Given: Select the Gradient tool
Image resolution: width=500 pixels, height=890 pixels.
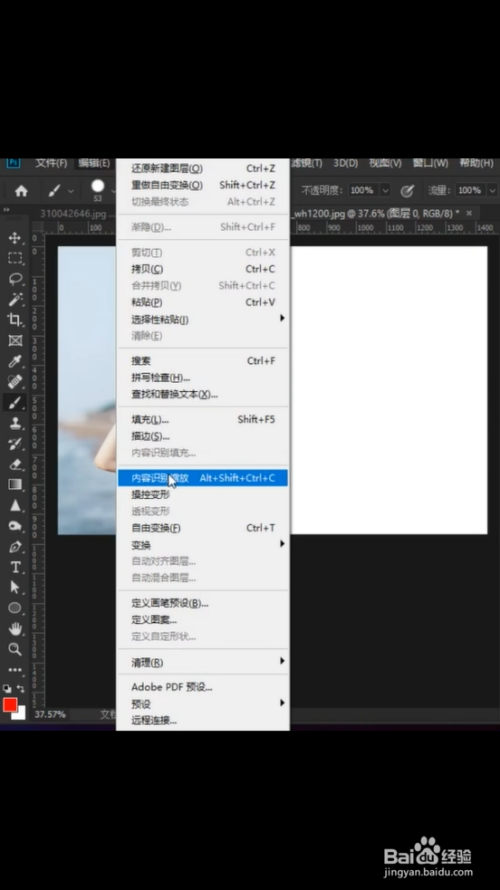Looking at the screenshot, I should pyautogui.click(x=15, y=484).
